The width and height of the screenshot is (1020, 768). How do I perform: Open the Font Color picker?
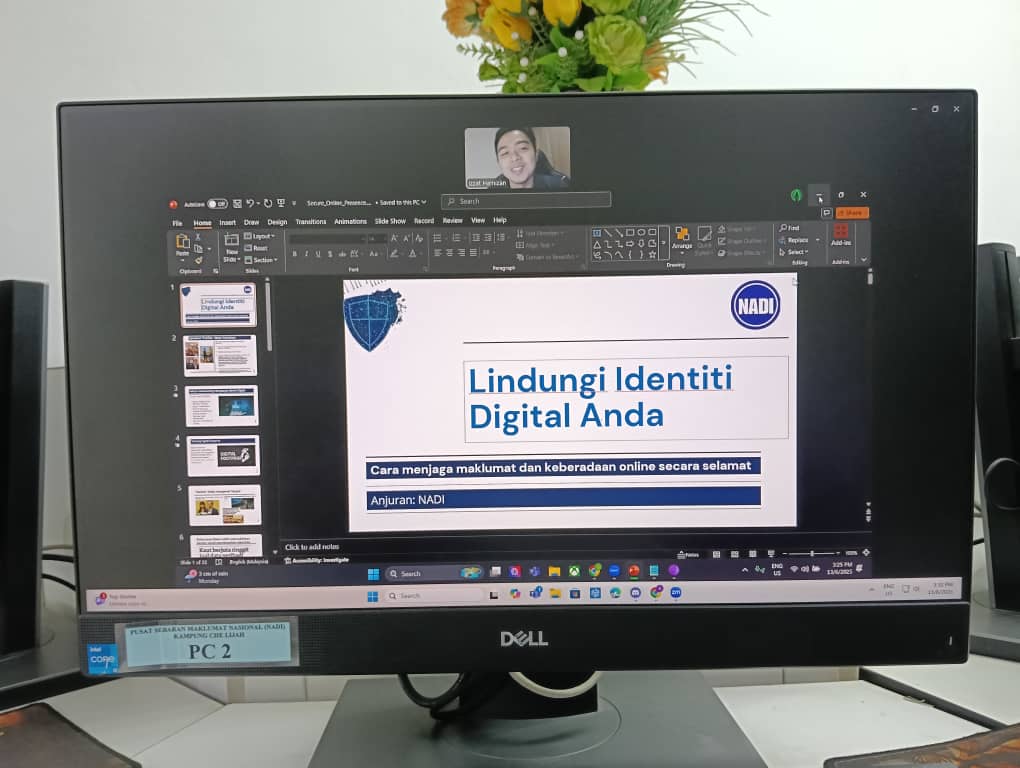pyautogui.click(x=412, y=254)
